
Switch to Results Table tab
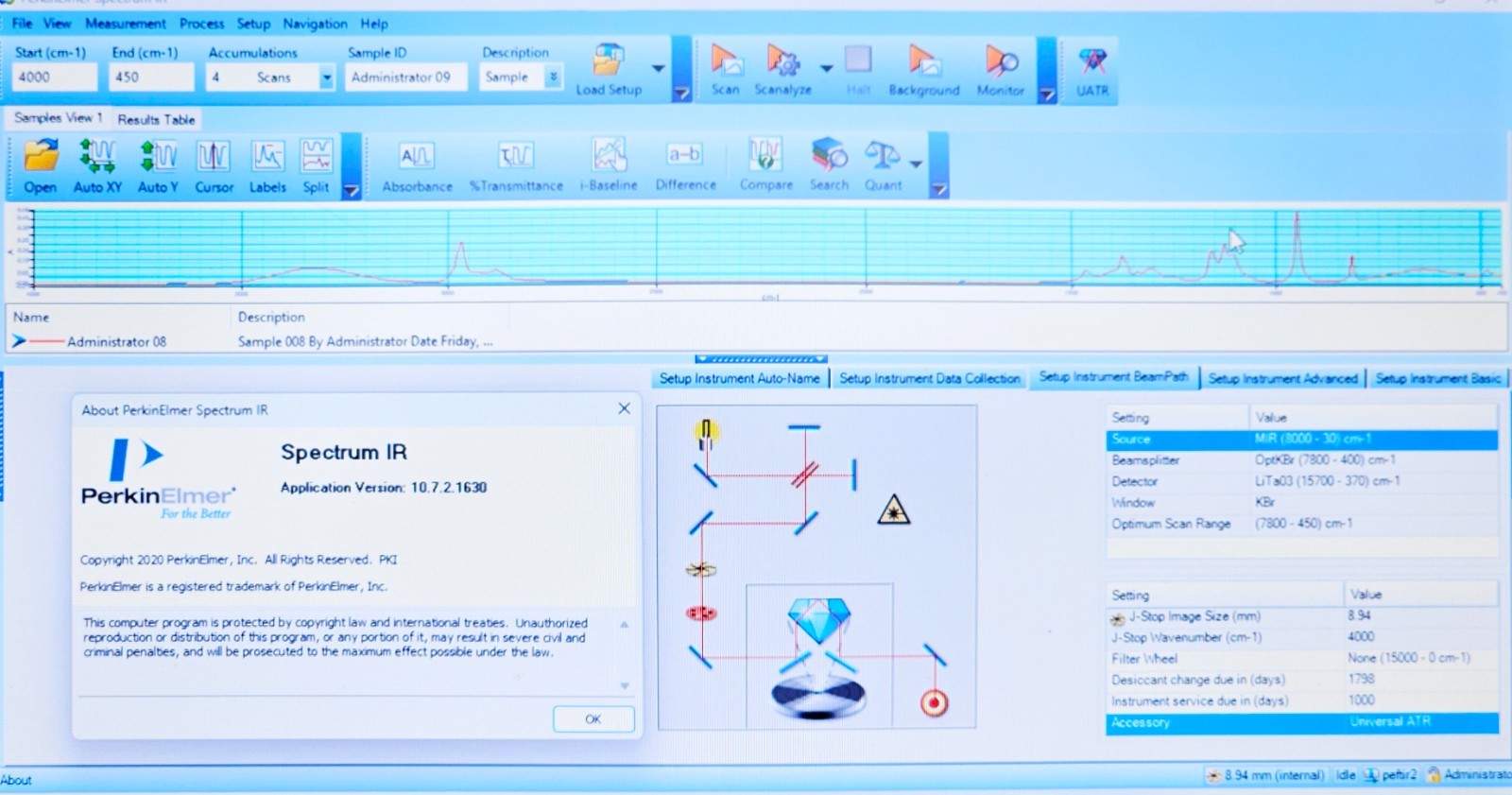click(x=156, y=119)
